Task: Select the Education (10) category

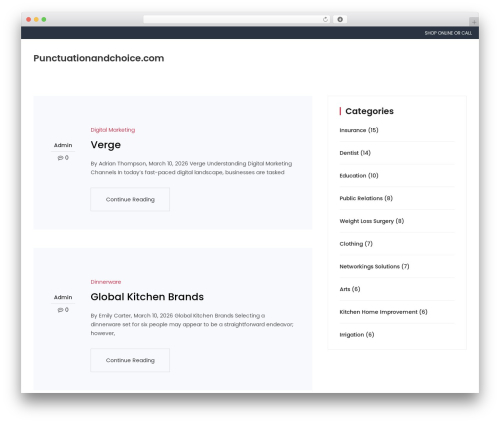Action: pos(359,176)
